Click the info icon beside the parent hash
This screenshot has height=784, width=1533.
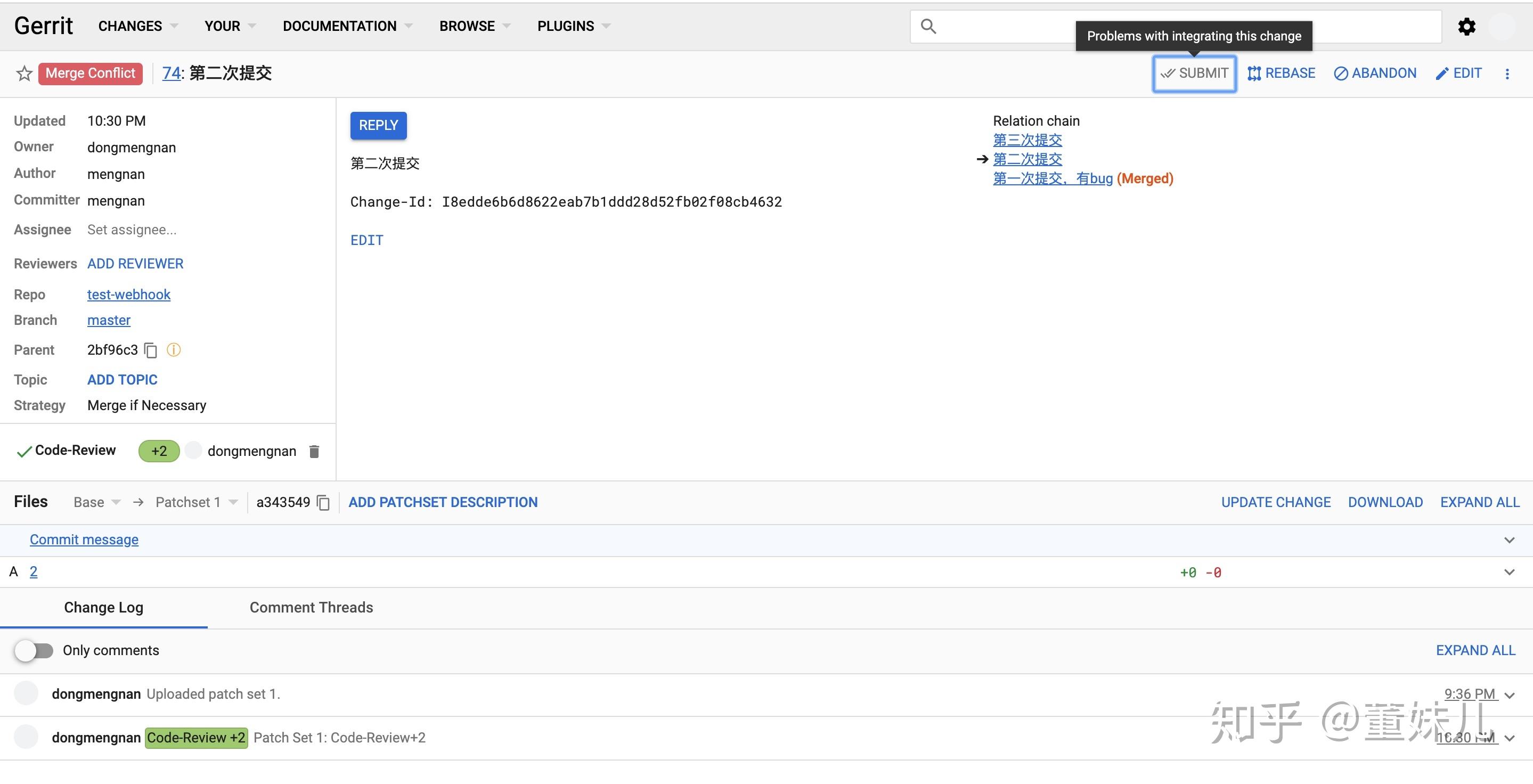pos(173,350)
